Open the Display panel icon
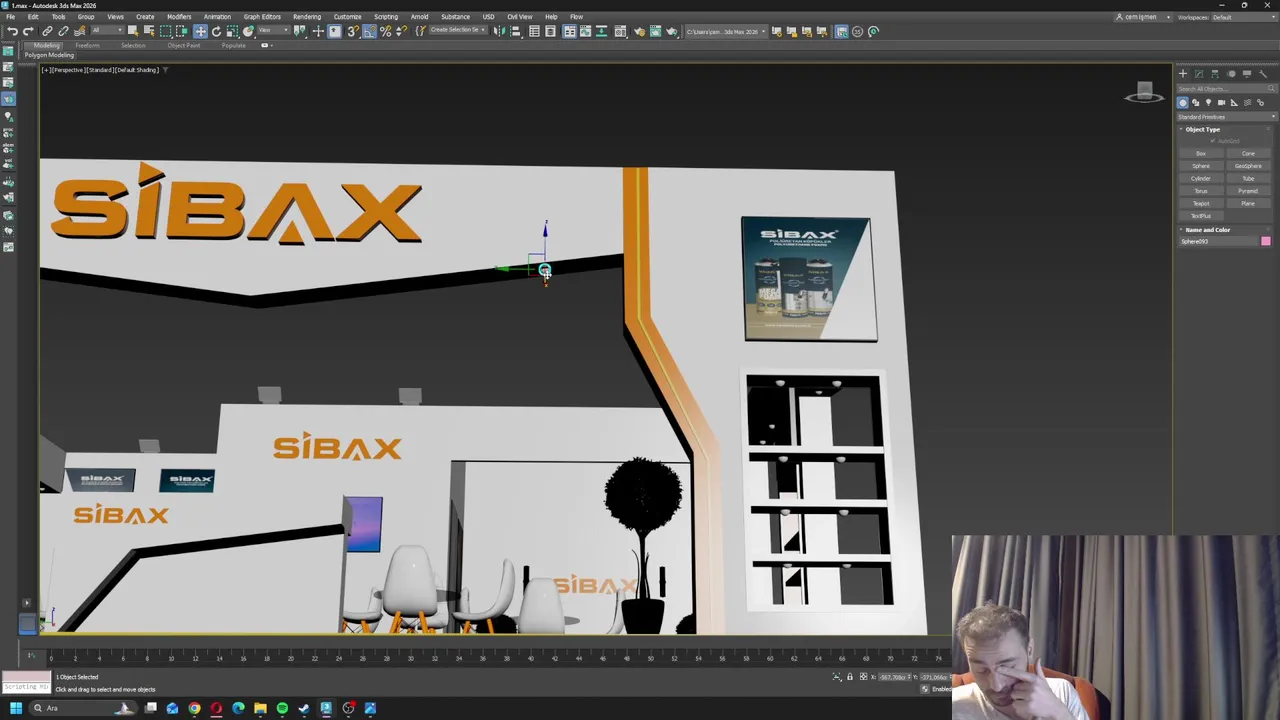Screen dimensions: 1280x720 point(1247,74)
